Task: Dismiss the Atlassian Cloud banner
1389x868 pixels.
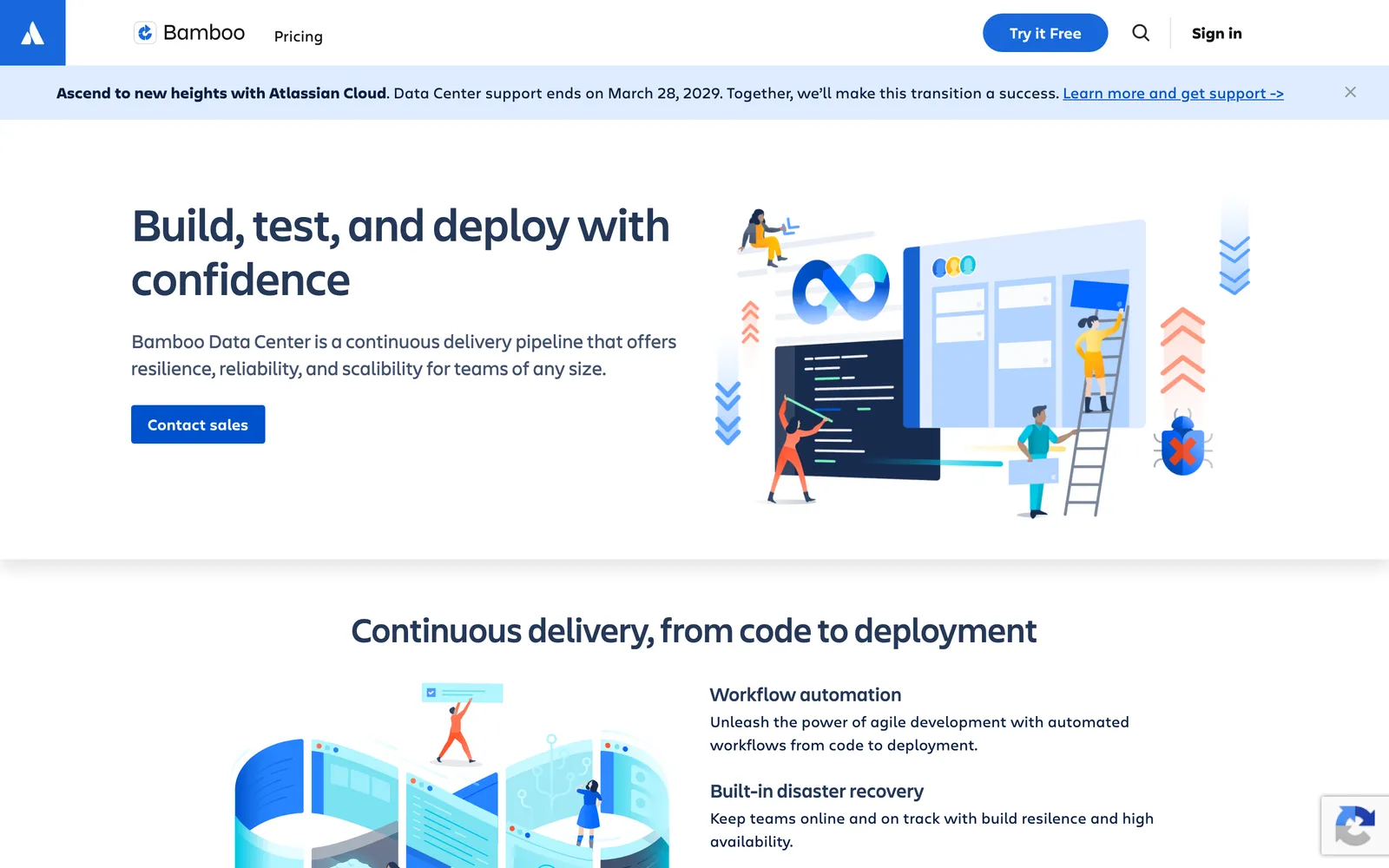Action: [x=1350, y=92]
